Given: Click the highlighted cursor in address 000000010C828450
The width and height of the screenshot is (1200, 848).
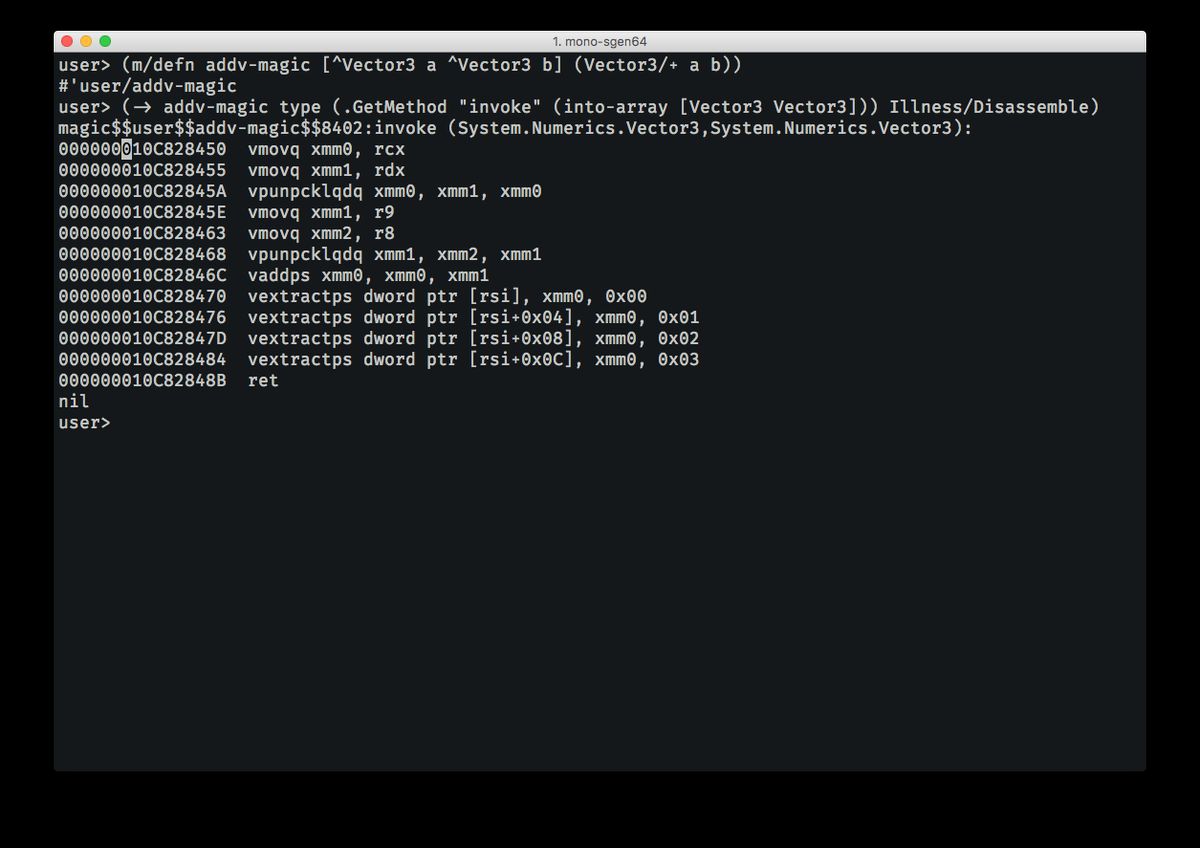Looking at the screenshot, I should 126,150.
